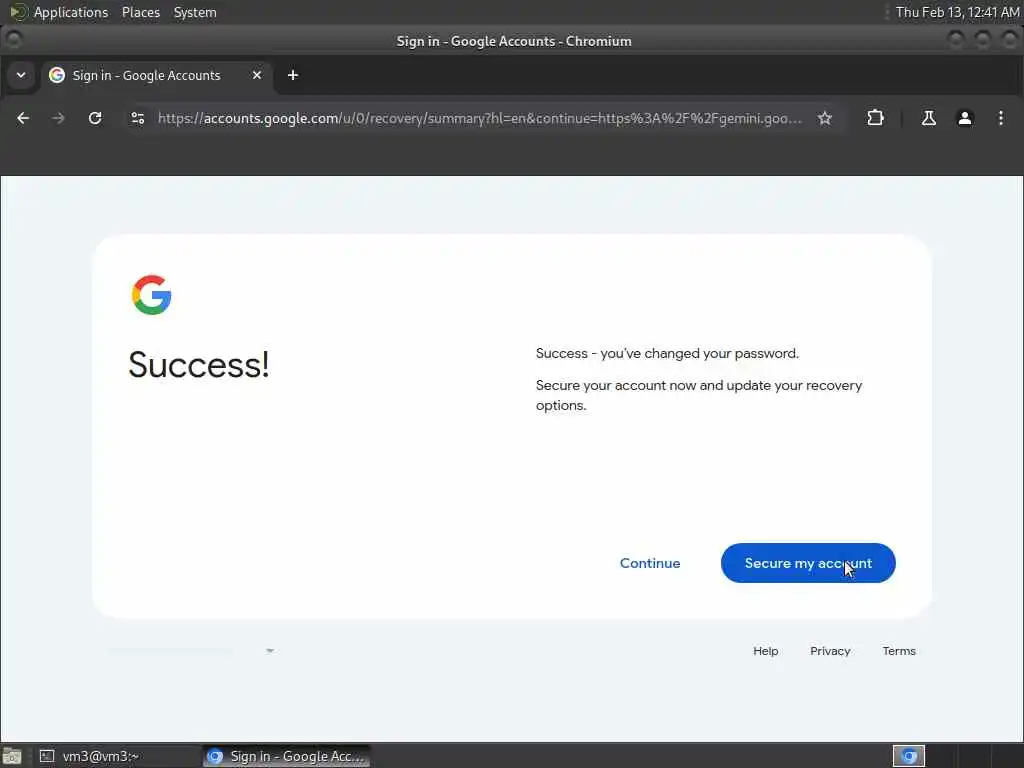Open the tab search dropdown arrow

coord(21,75)
